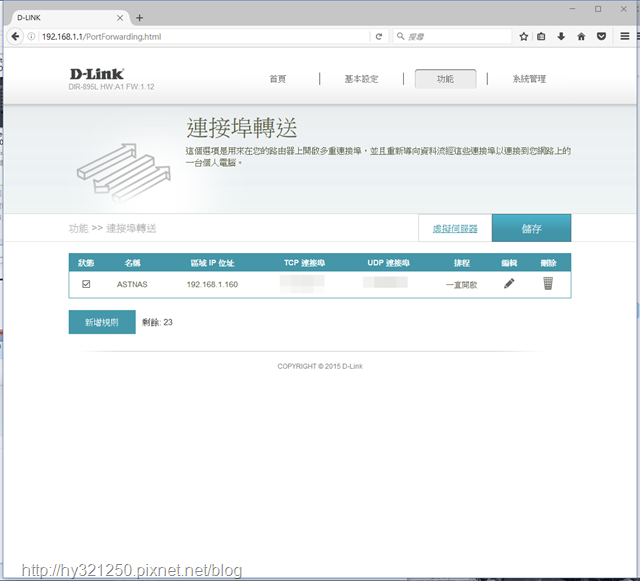
Task: Follow the 虛擬伺服器 virtual server link
Action: click(455, 229)
